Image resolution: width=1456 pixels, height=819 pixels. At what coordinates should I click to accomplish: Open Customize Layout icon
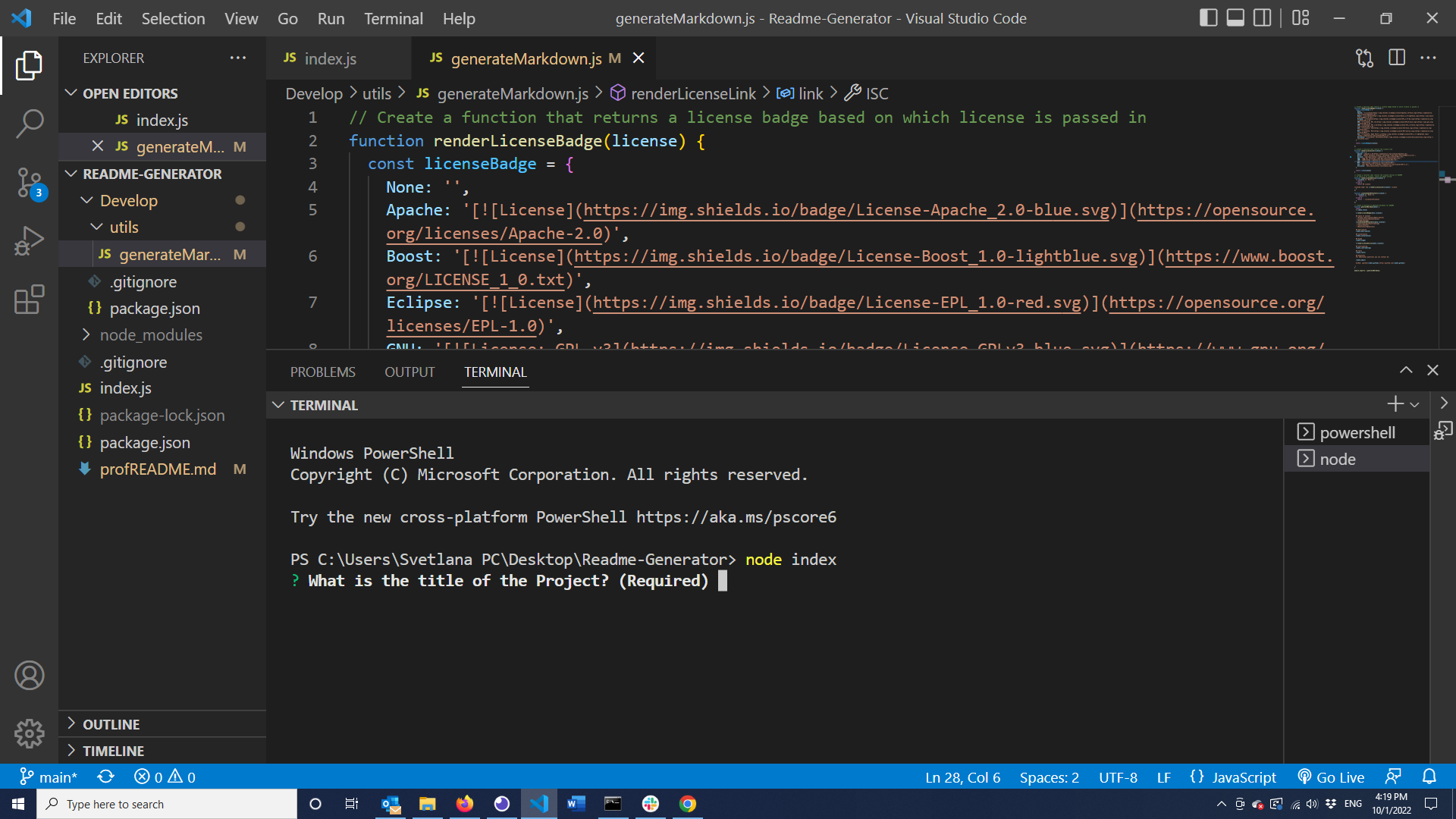click(1301, 18)
